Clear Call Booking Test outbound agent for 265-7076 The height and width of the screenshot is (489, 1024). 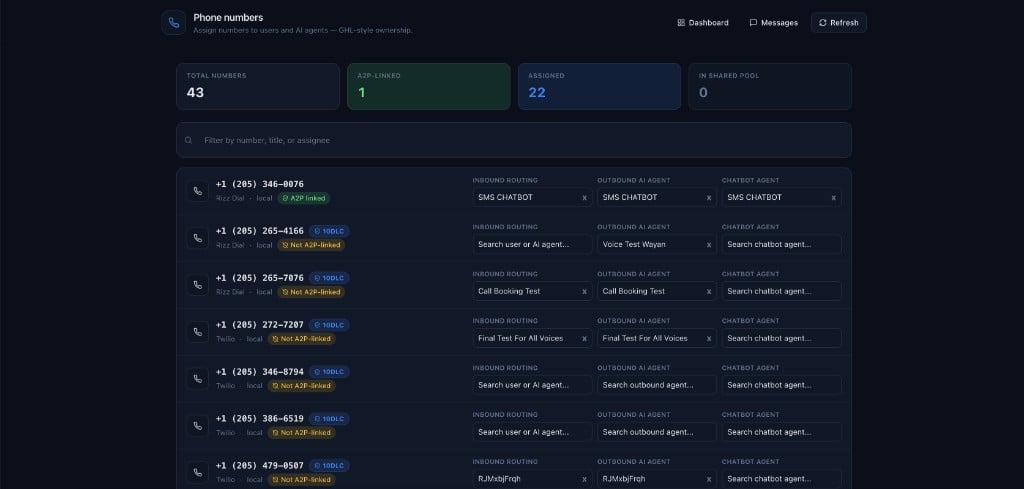click(x=709, y=292)
